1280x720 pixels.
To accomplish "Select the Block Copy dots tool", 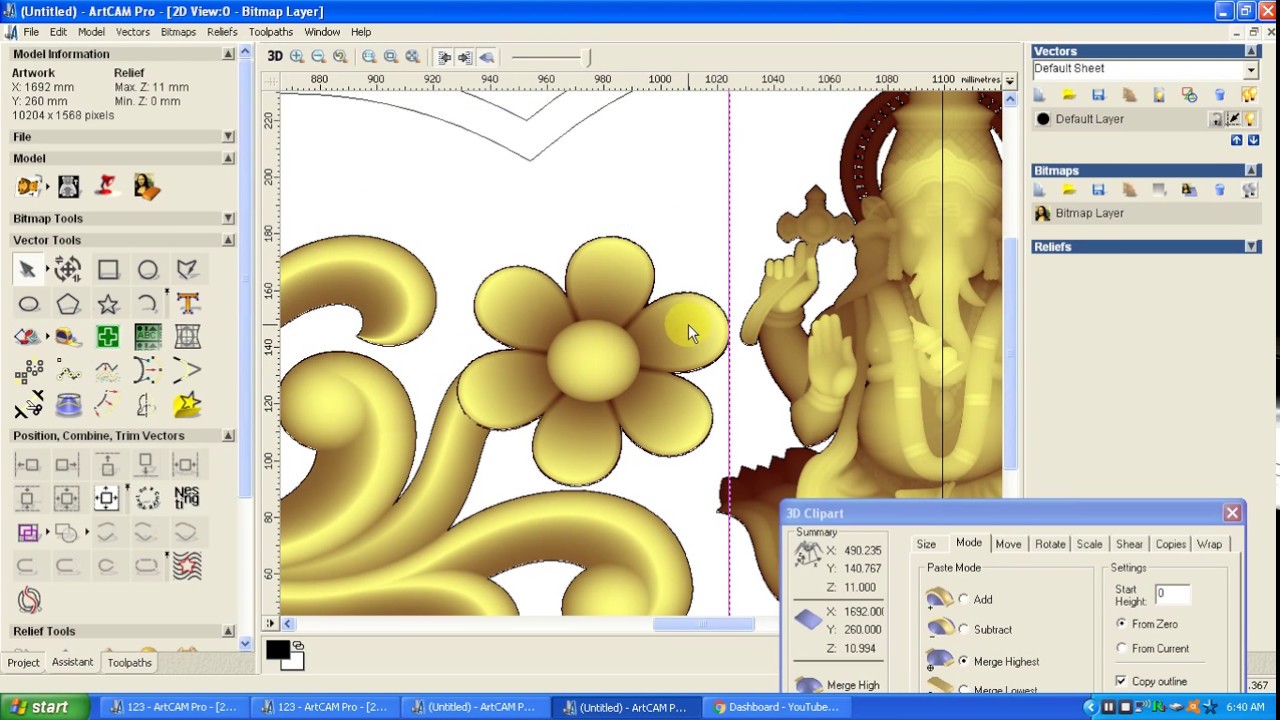I will coord(28,372).
